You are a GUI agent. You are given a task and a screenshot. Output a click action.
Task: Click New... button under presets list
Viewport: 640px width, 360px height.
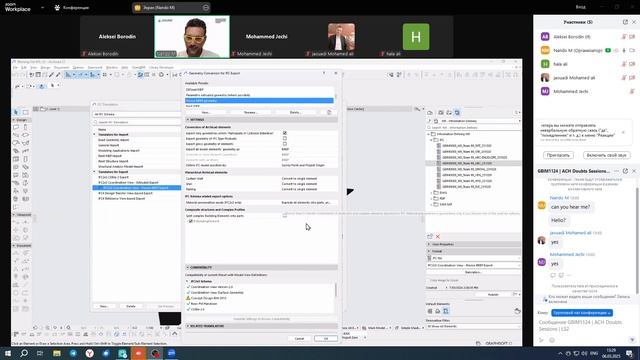206,112
